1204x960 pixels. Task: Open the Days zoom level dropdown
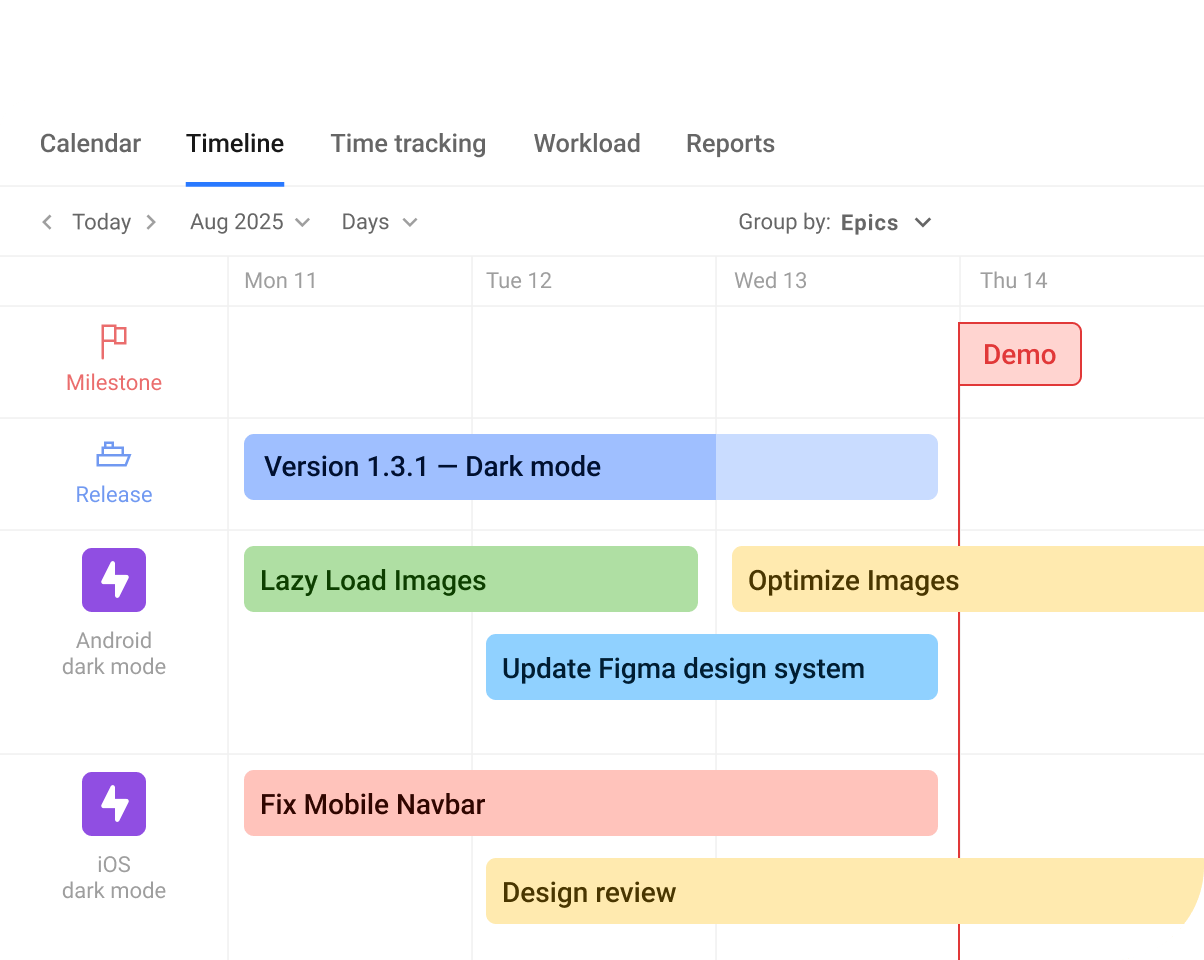378,222
